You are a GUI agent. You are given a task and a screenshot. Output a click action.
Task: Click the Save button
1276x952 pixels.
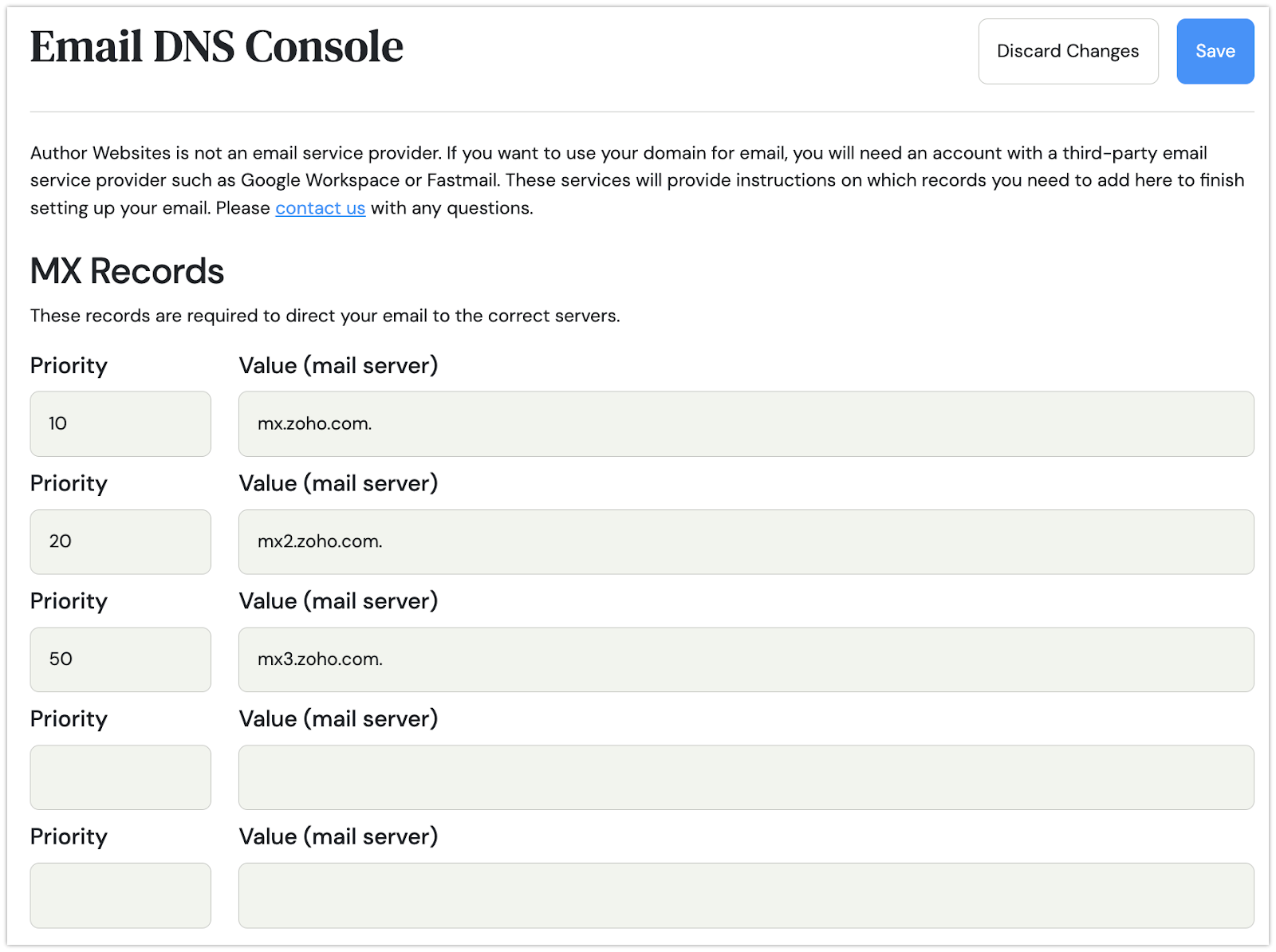[1215, 51]
